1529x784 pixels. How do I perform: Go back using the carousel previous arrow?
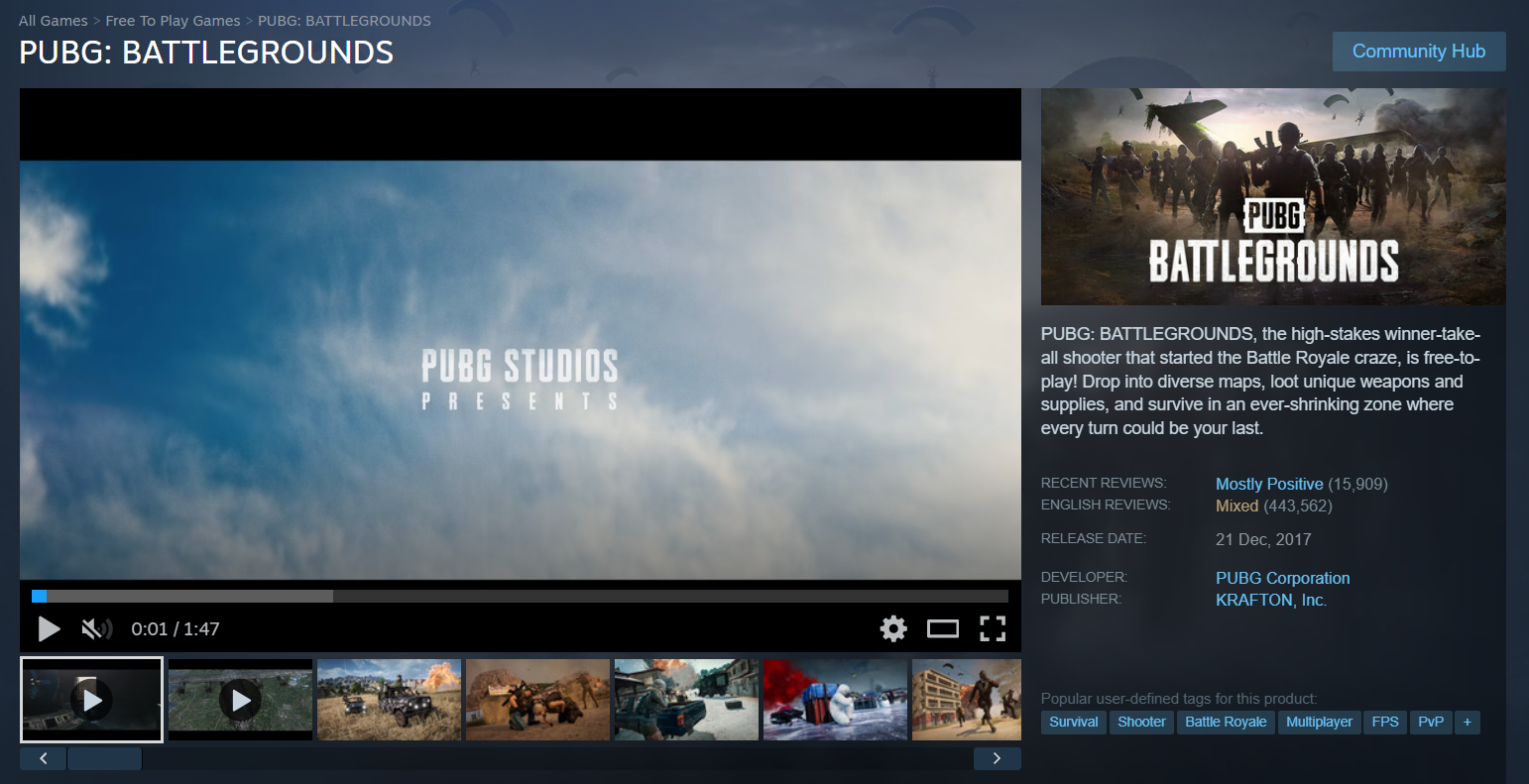(43, 757)
